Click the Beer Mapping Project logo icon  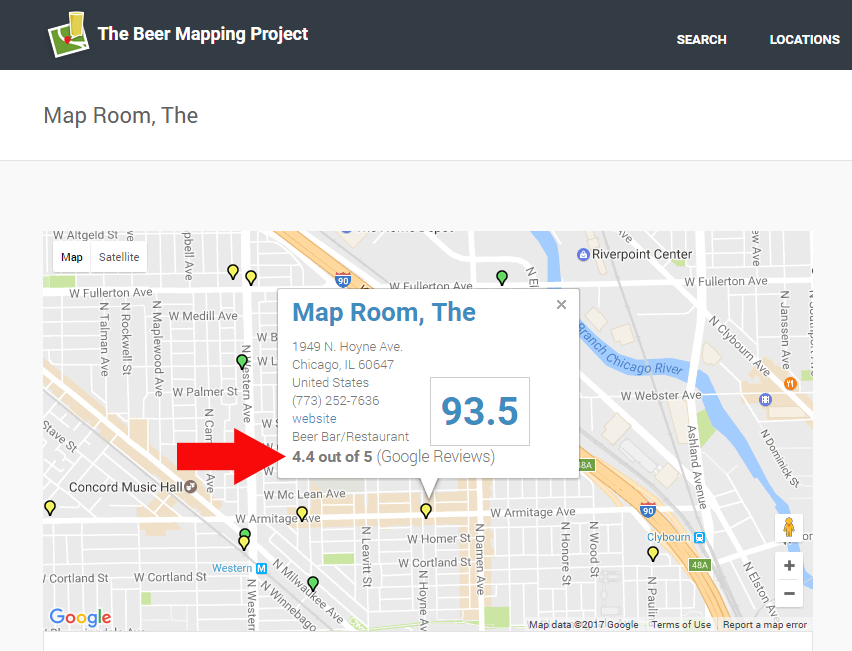coord(69,35)
